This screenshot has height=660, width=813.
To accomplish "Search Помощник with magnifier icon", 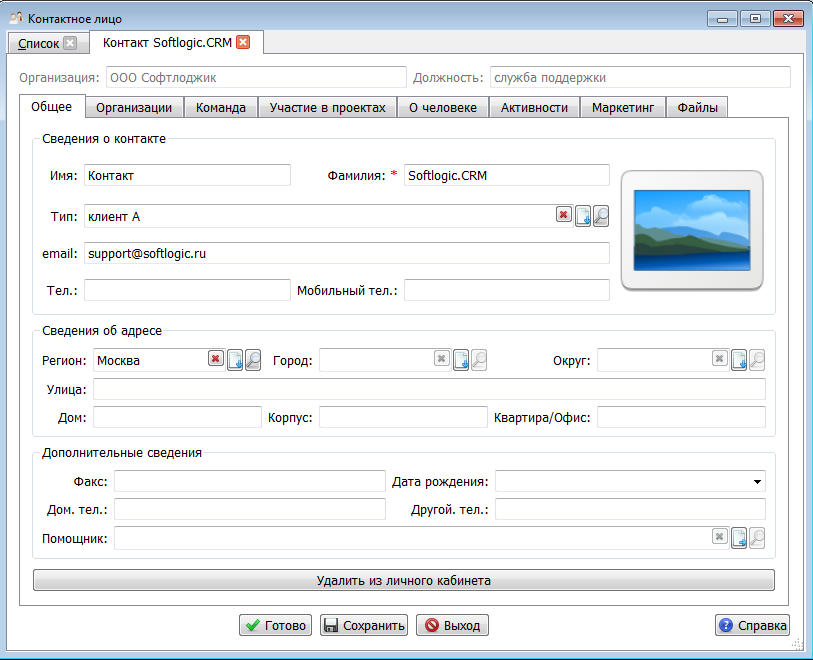I will pyautogui.click(x=757, y=538).
